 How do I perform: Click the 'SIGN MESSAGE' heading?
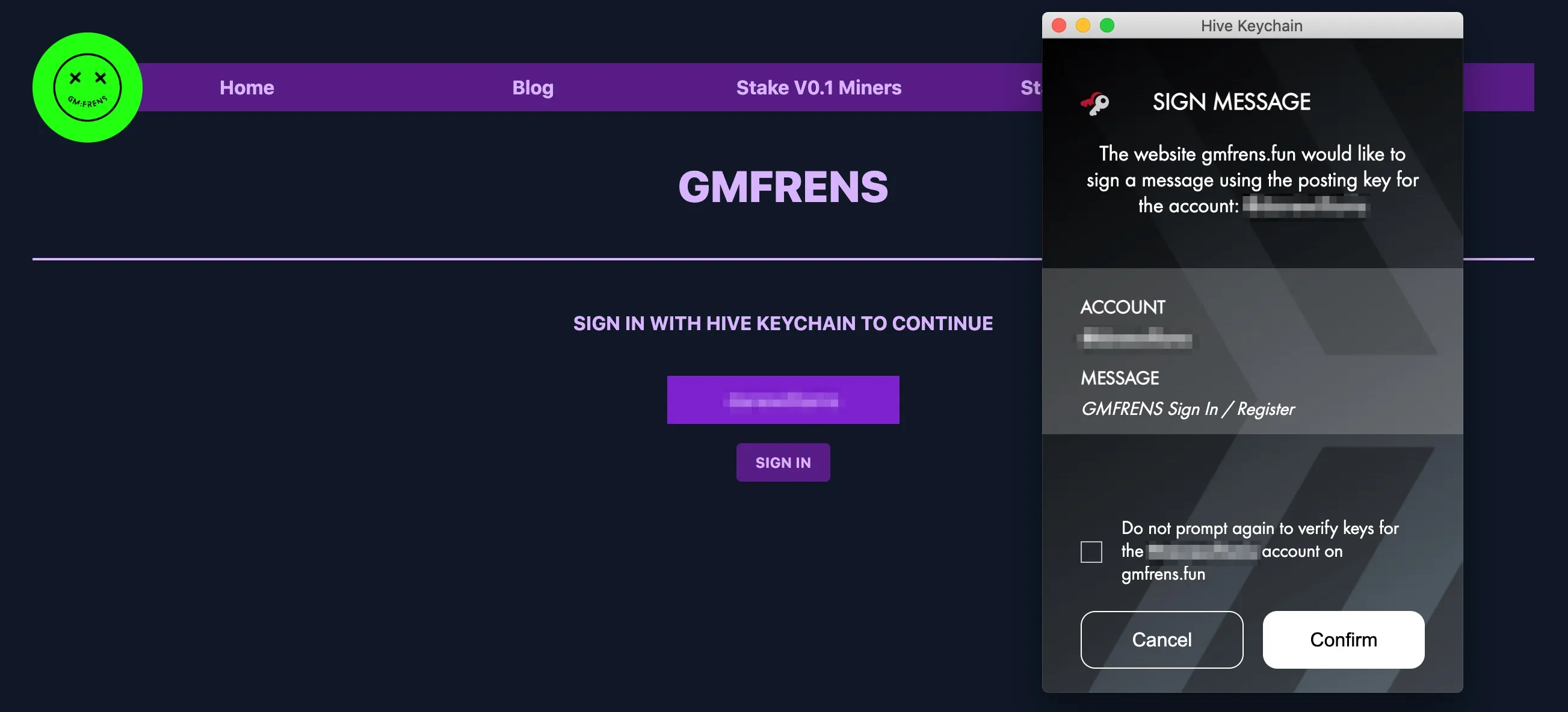click(x=1232, y=102)
